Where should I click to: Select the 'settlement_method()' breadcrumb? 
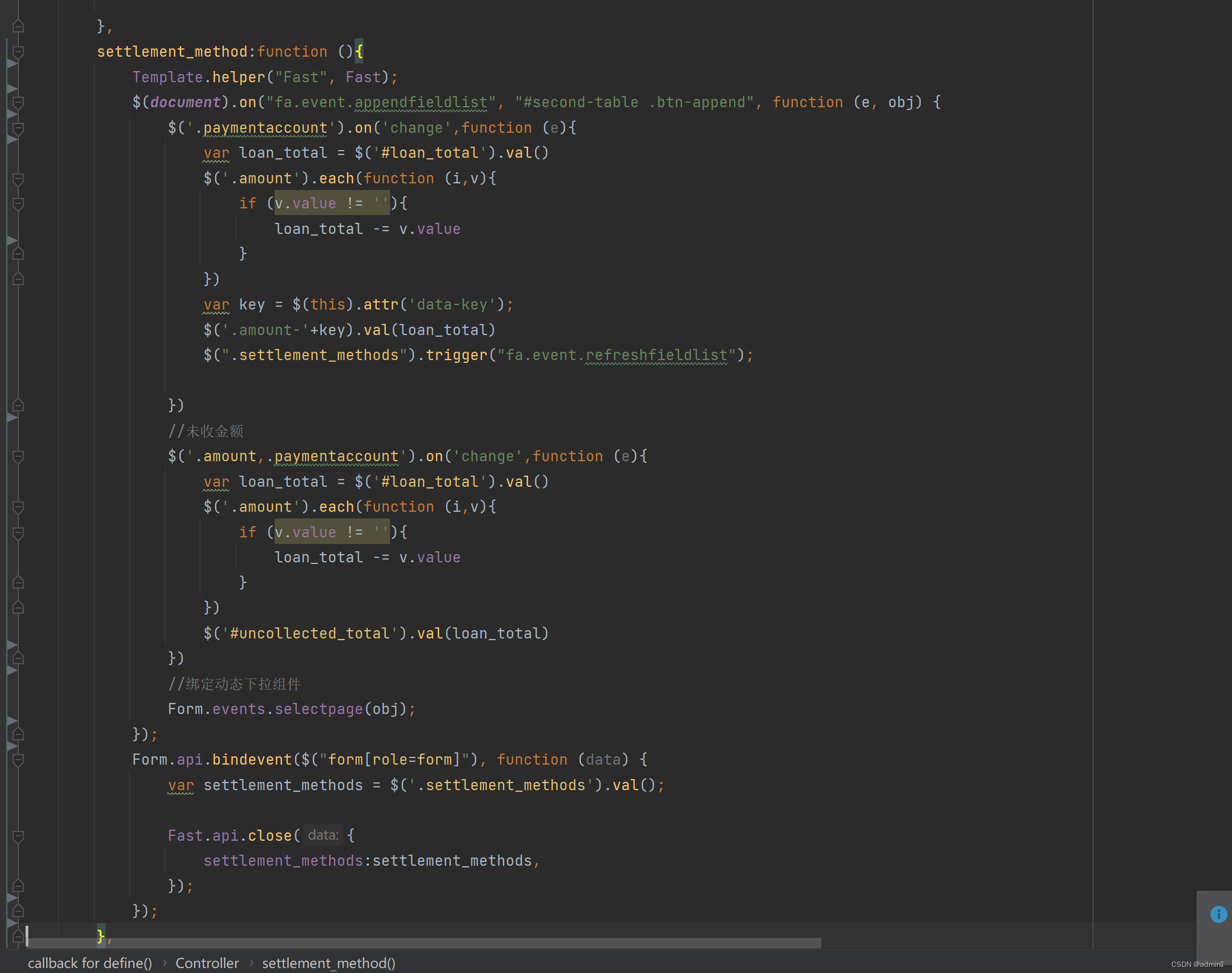328,963
